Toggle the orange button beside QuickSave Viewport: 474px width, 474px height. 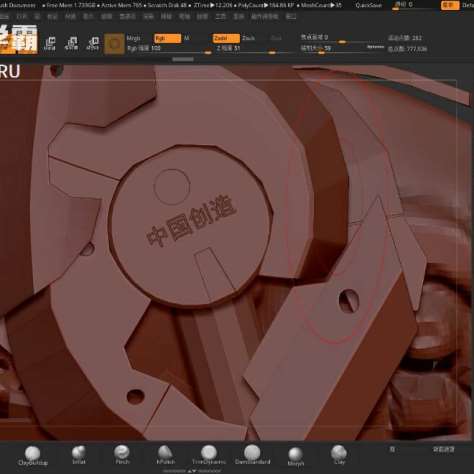click(x=450, y=5)
